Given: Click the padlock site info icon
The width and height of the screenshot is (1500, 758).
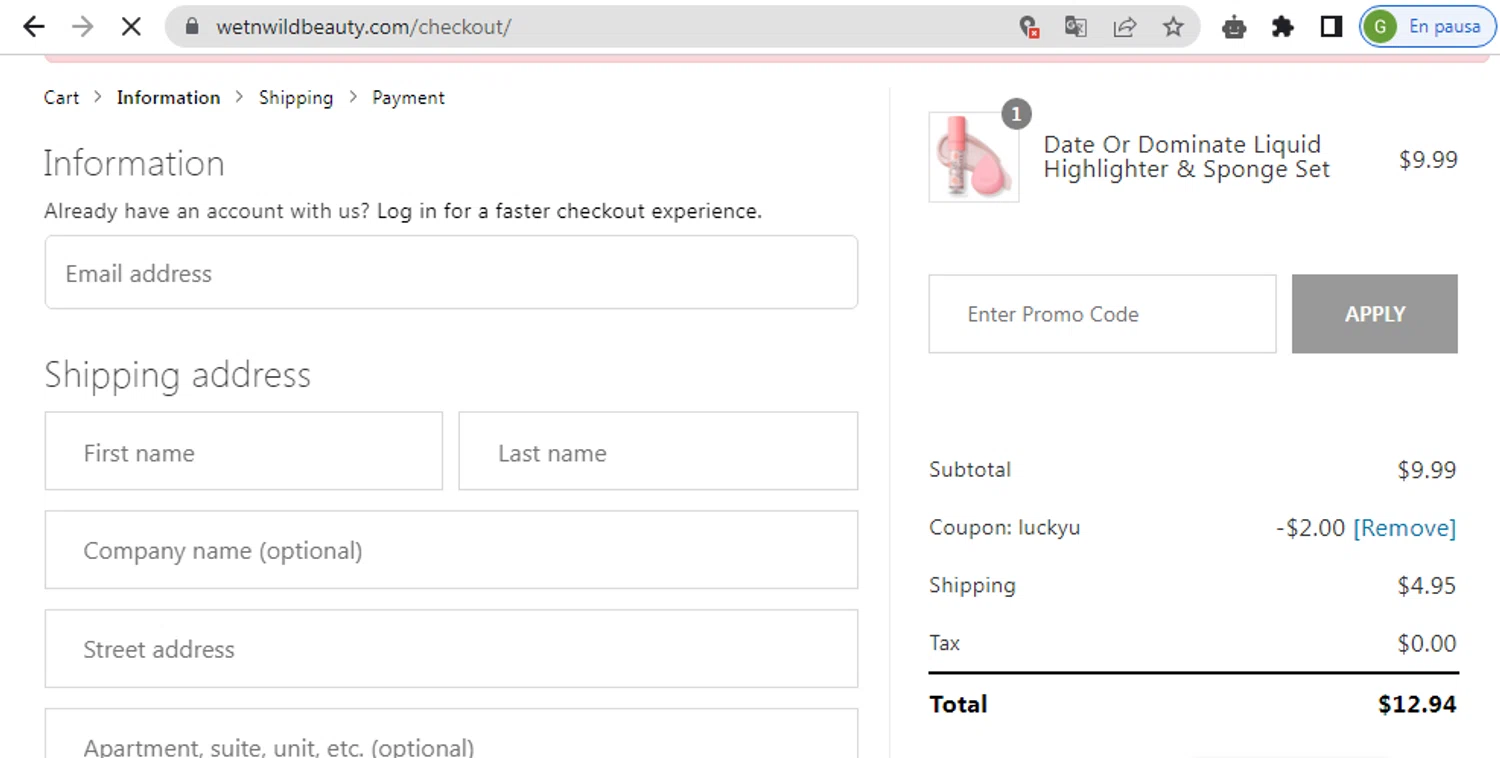Looking at the screenshot, I should pyautogui.click(x=193, y=27).
